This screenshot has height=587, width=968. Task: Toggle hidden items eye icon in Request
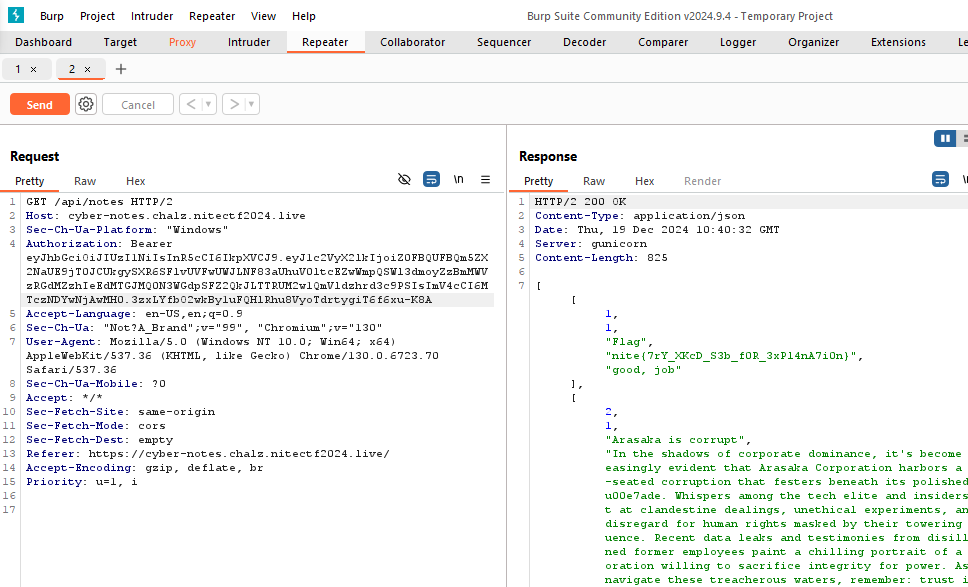tap(404, 180)
